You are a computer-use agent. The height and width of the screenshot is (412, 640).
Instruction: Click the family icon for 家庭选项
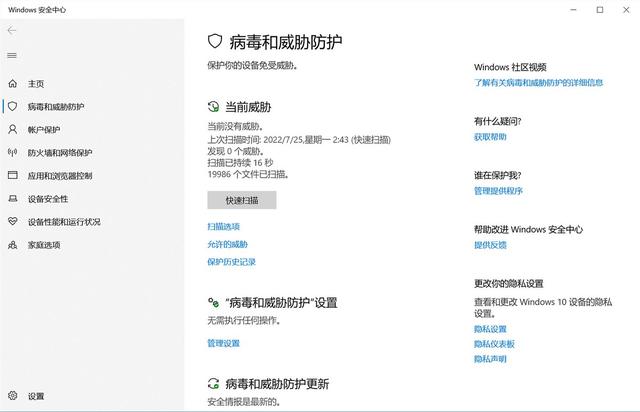(13, 245)
